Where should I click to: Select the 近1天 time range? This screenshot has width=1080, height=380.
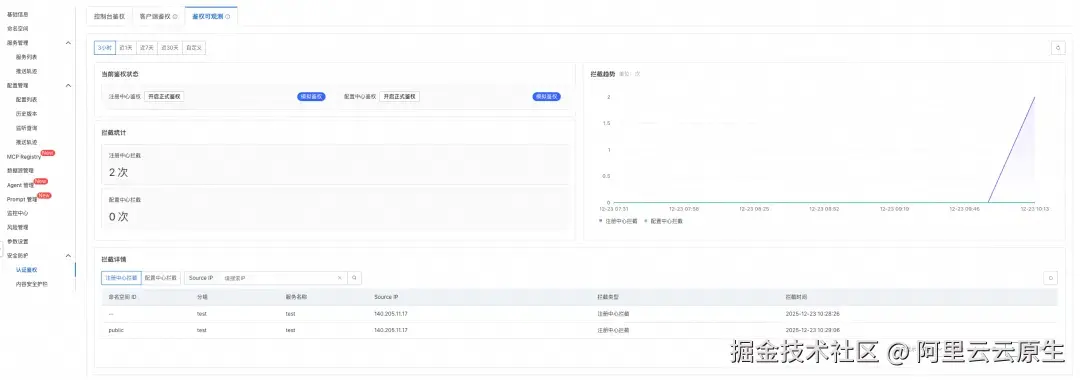pos(125,48)
